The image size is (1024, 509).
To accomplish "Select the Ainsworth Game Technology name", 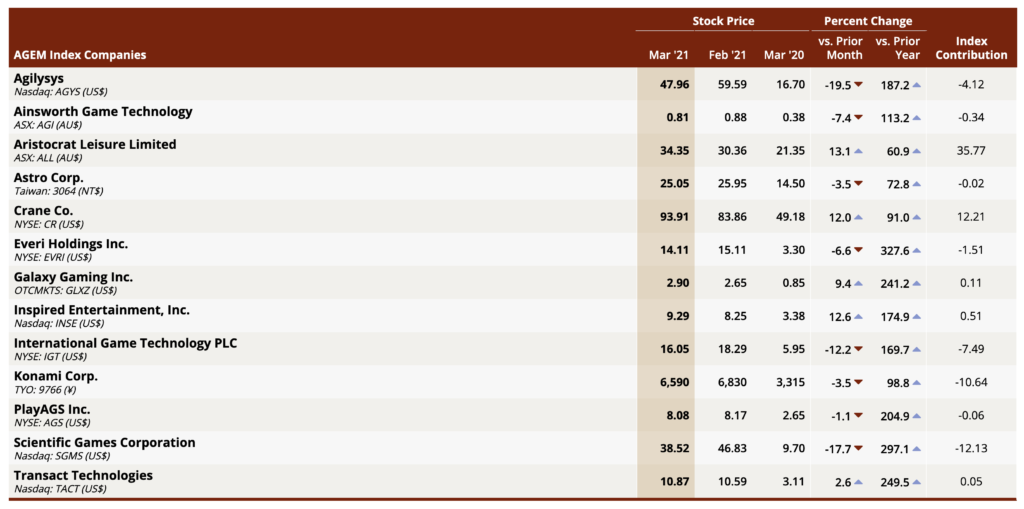I will click(x=103, y=111).
